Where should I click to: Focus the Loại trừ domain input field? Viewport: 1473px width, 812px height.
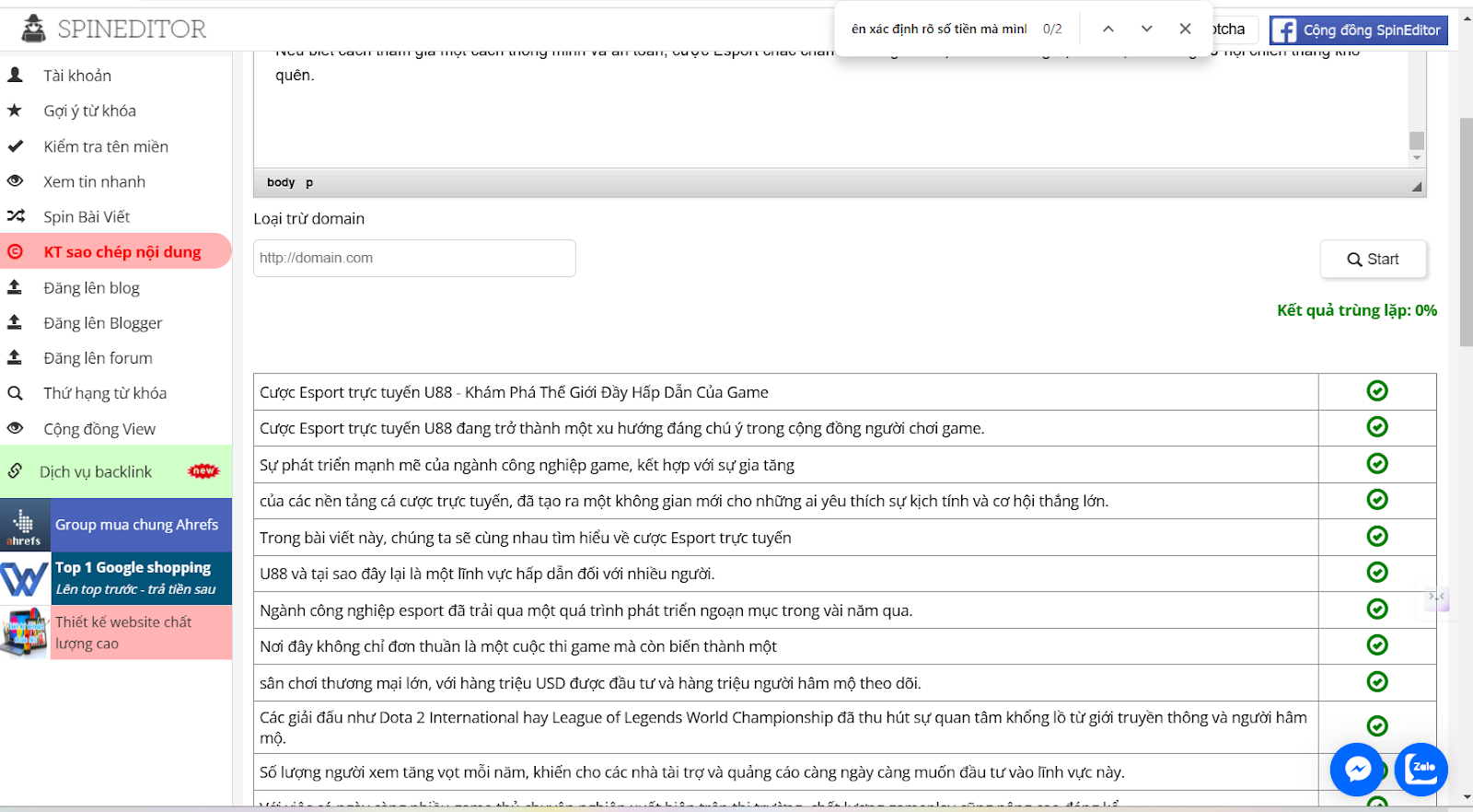pos(414,258)
